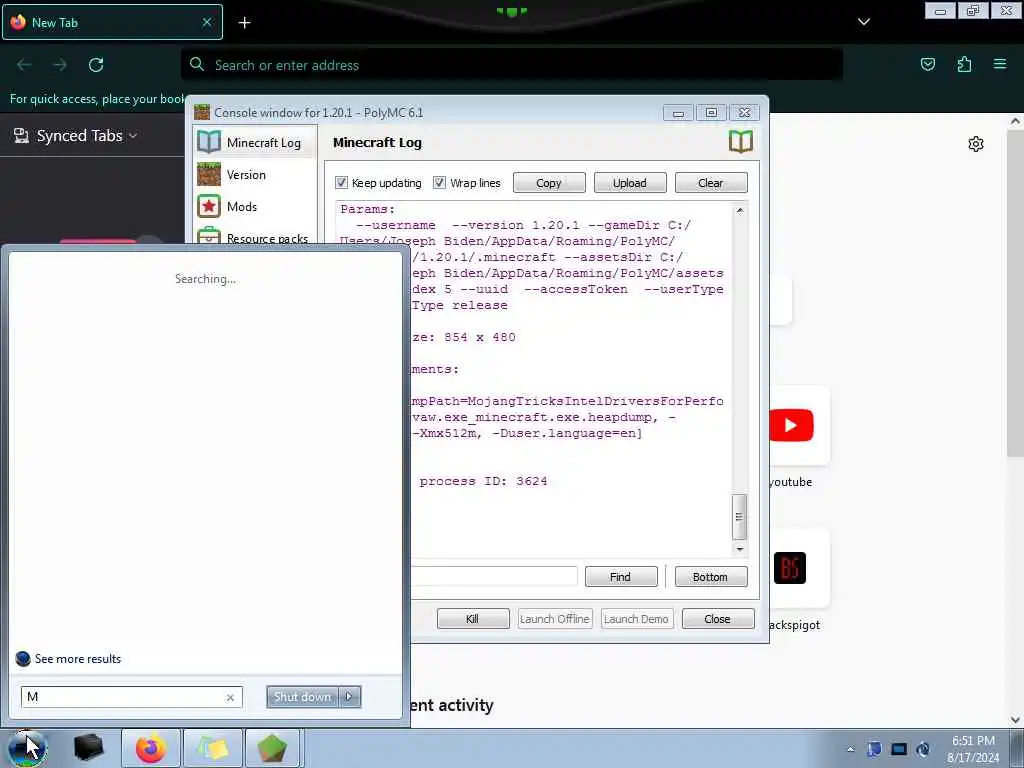Click the log vertical scrollbar thumb
Screen dimensions: 1024x768
(739, 517)
